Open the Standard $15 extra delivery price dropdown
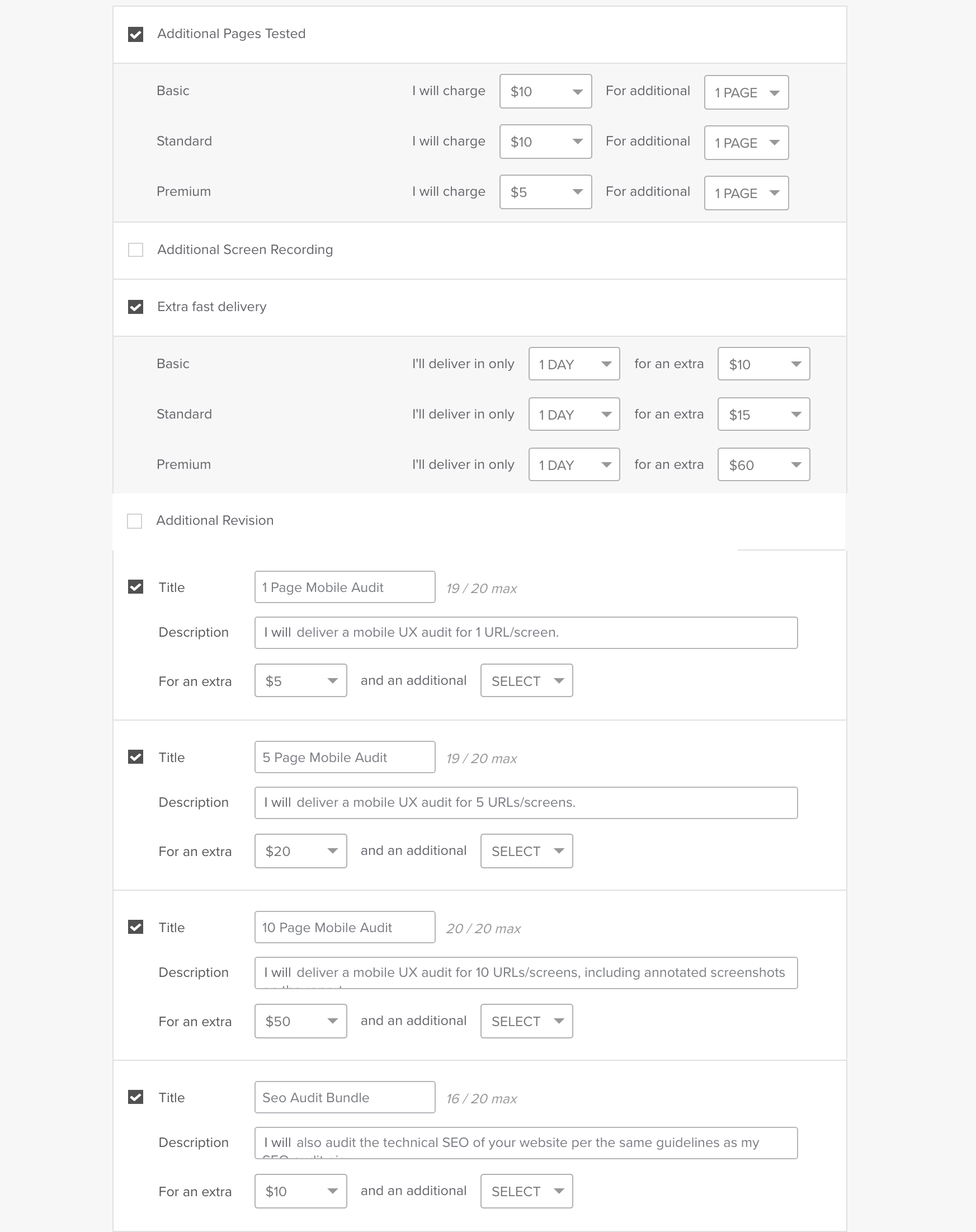The image size is (976, 1232). click(763, 413)
